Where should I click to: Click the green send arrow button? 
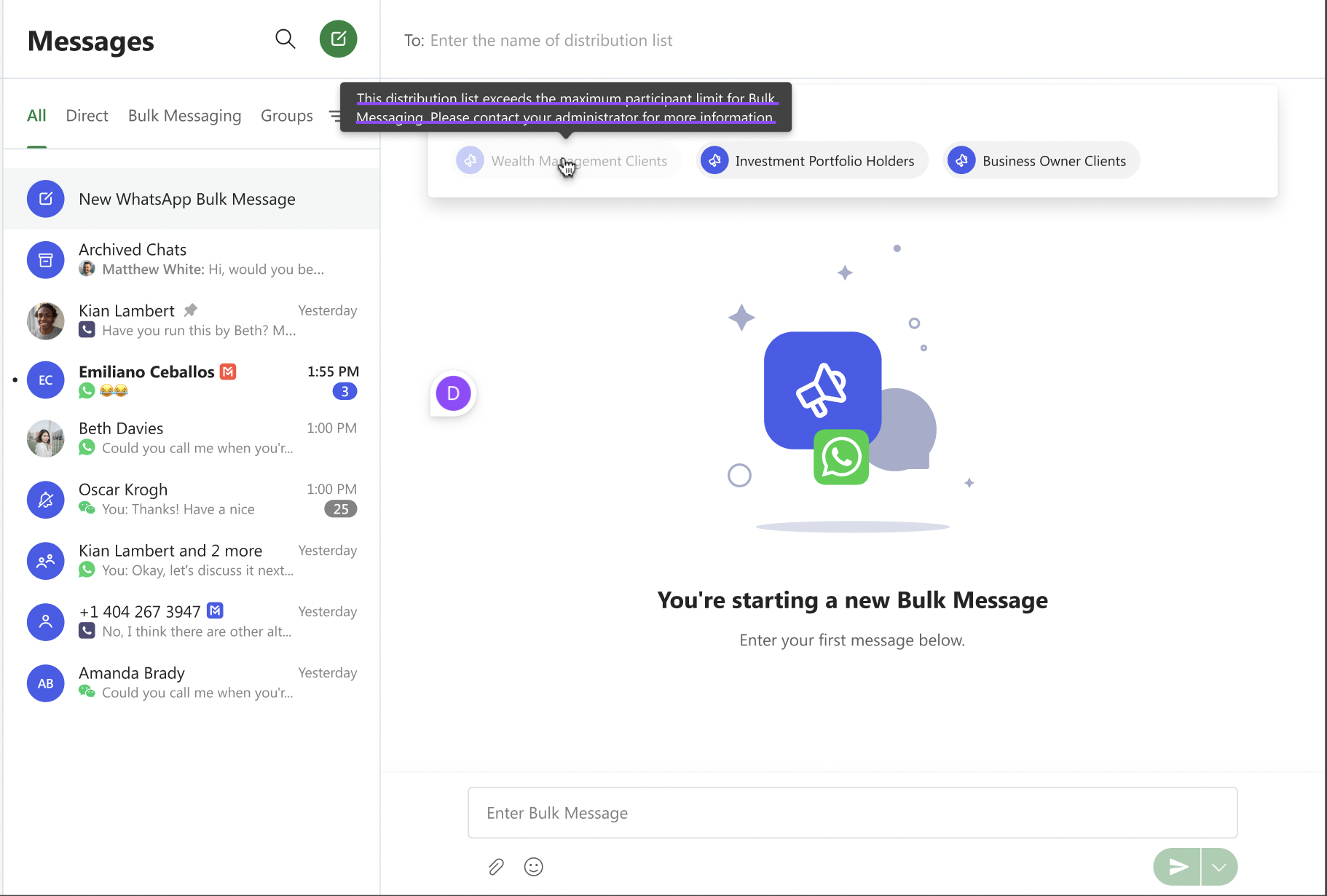1177,867
